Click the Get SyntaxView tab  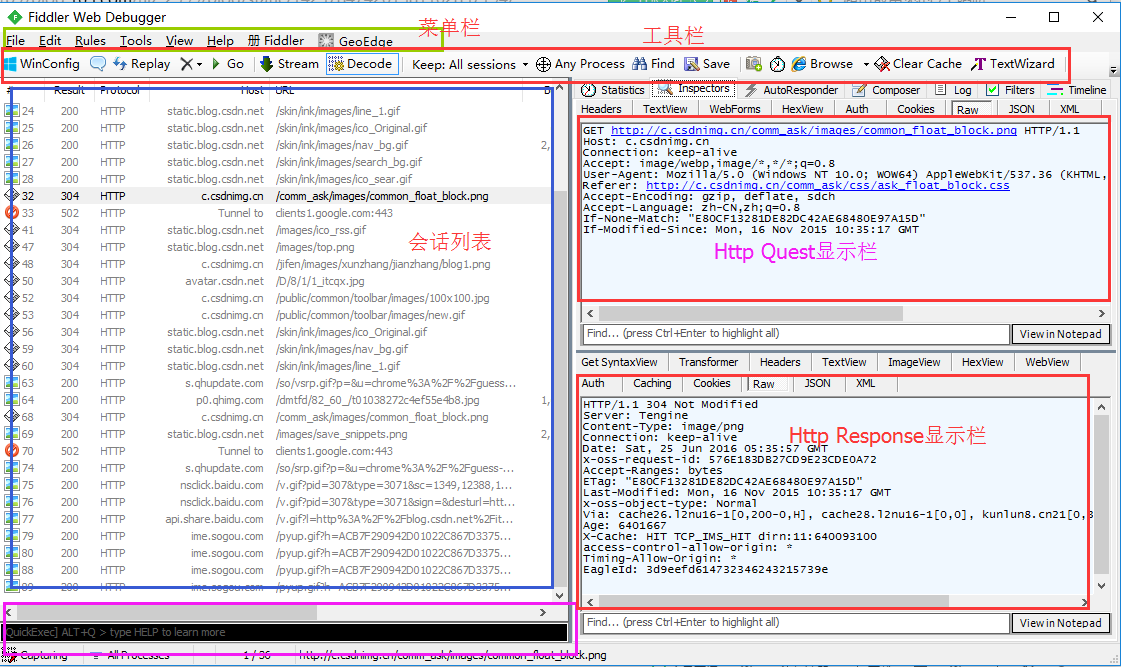click(619, 362)
